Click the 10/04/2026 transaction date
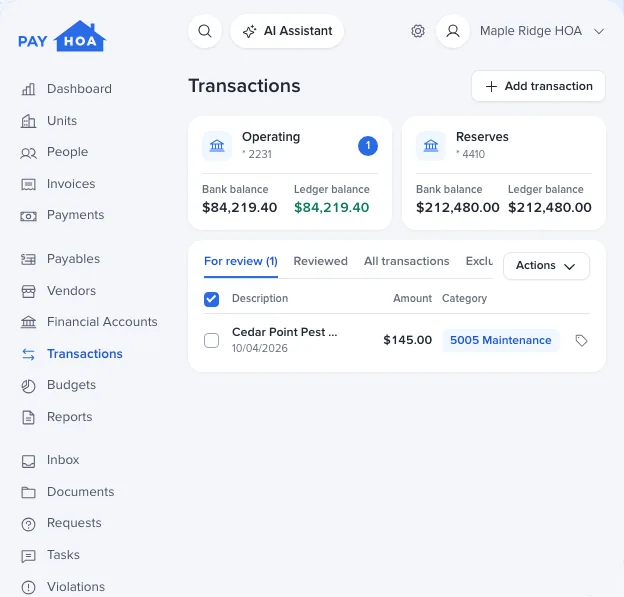 tap(260, 348)
